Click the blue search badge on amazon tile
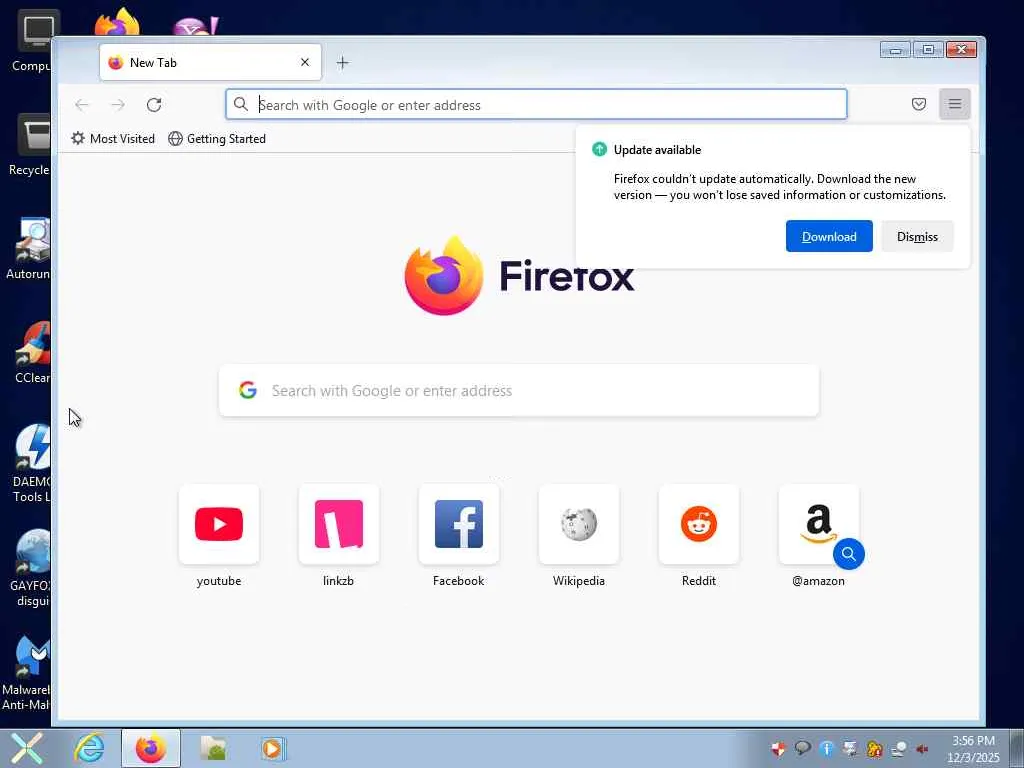The image size is (1024, 768). pyautogui.click(x=848, y=554)
